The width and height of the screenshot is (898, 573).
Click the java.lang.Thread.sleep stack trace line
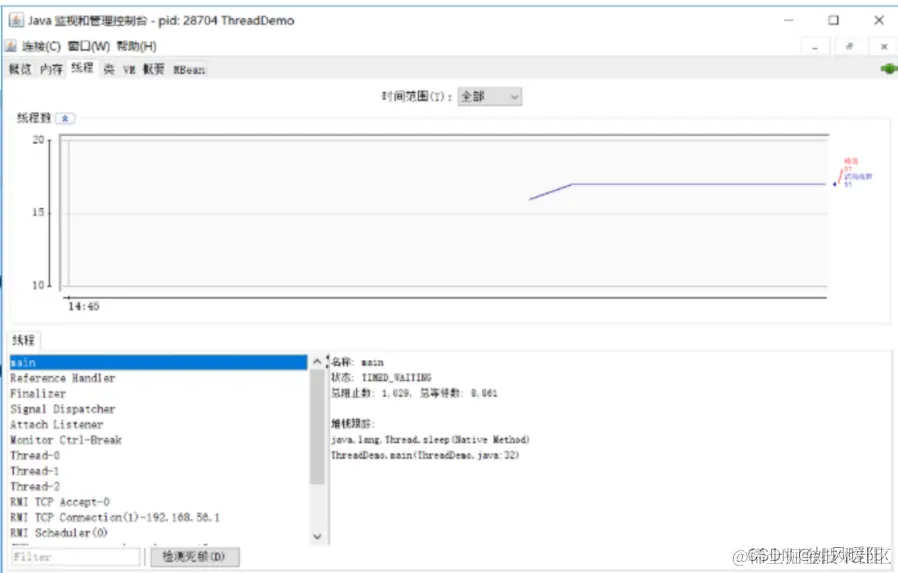coord(430,440)
